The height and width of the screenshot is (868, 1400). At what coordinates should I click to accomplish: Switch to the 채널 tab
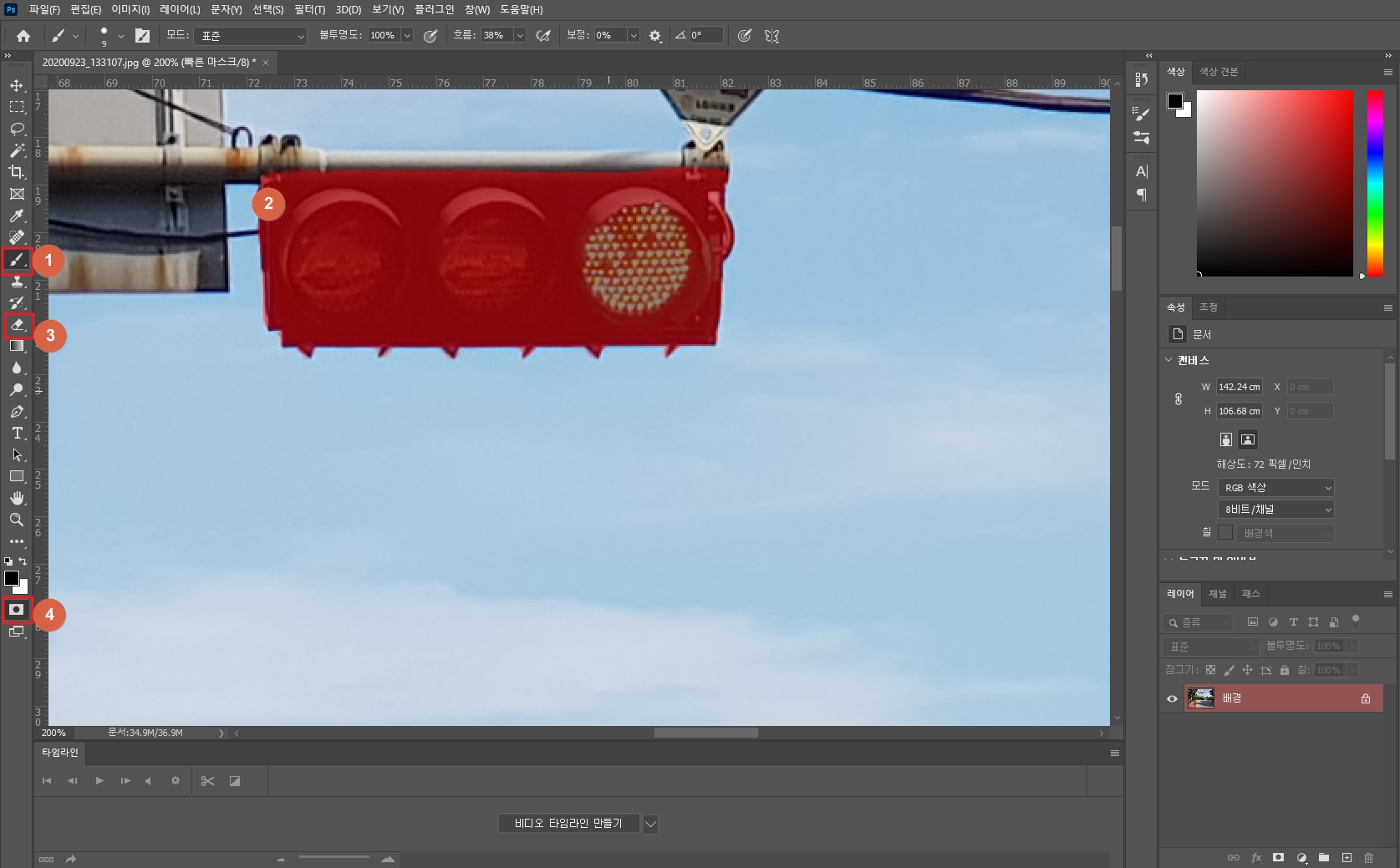(1218, 594)
